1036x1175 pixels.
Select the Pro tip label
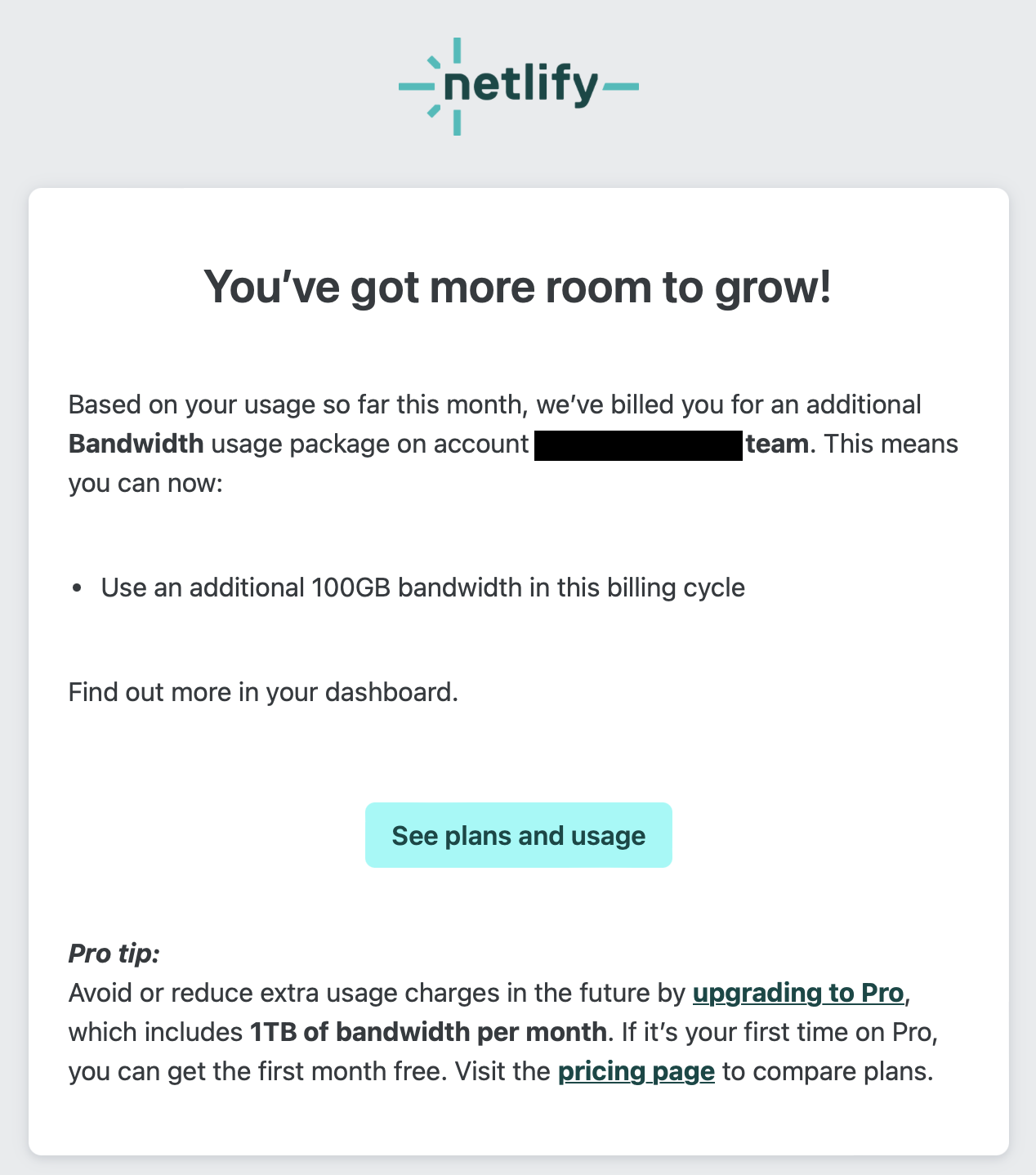tap(114, 954)
